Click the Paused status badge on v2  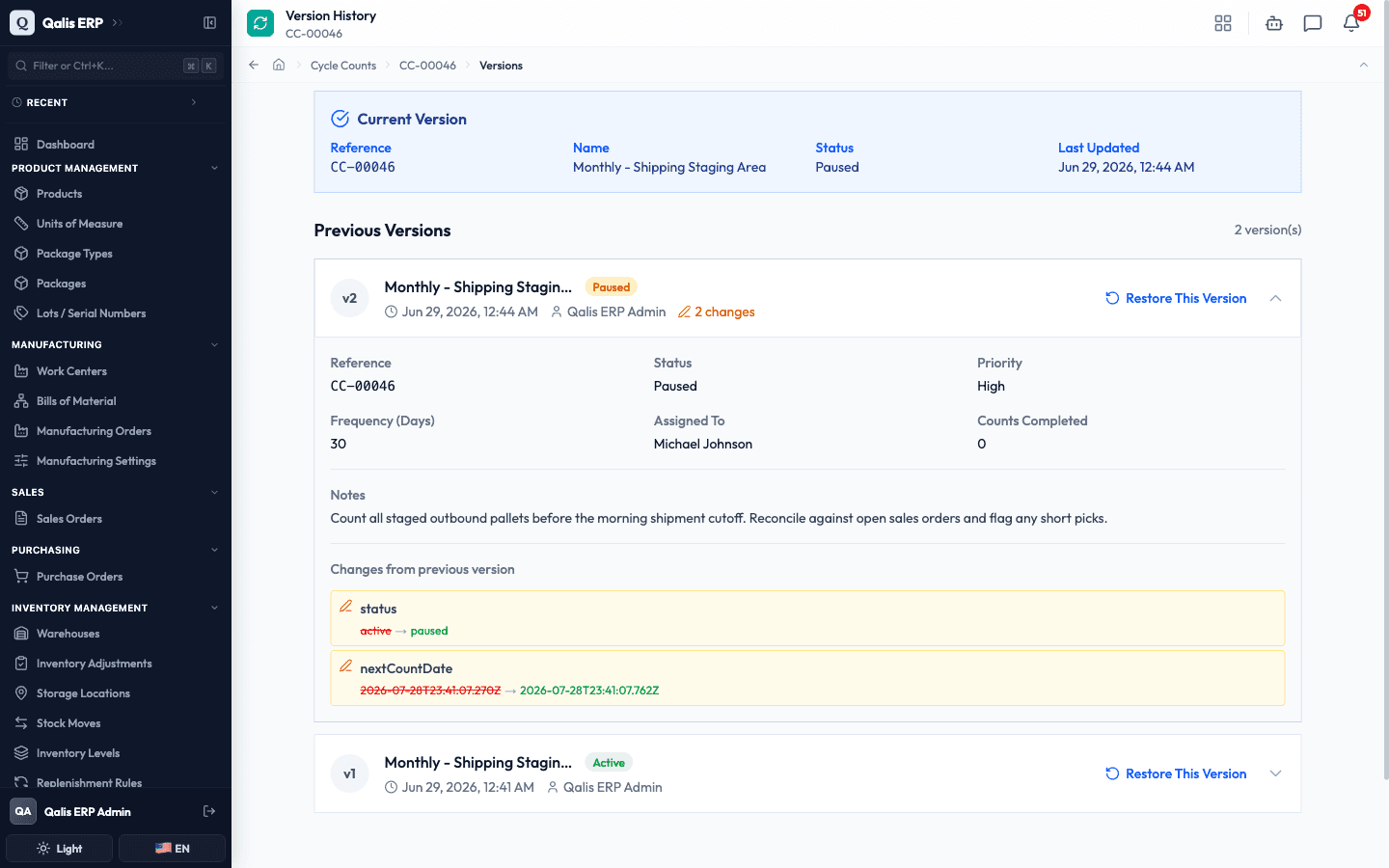coord(612,287)
